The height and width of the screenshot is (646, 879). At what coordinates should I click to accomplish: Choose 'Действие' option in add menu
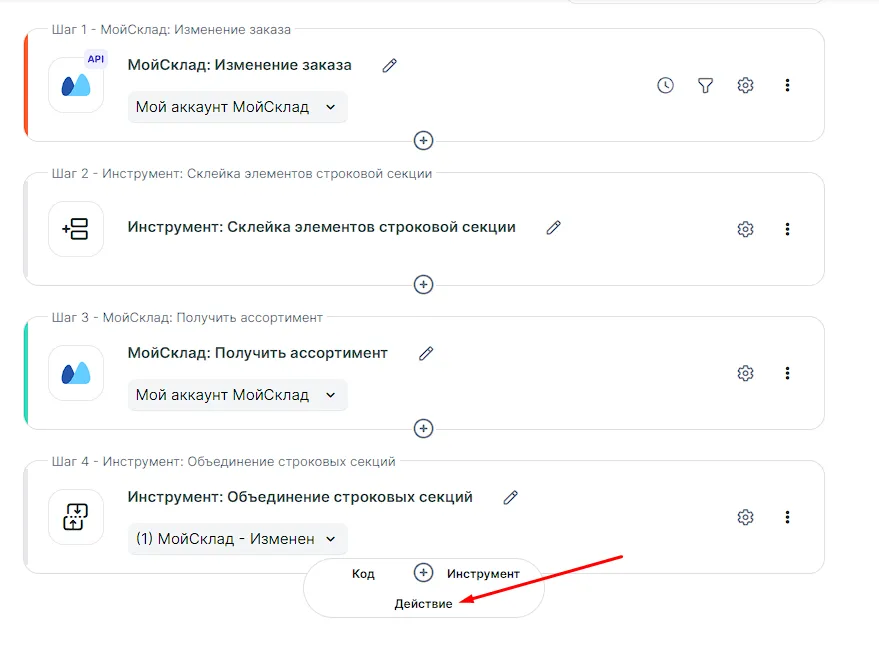[x=423, y=604]
